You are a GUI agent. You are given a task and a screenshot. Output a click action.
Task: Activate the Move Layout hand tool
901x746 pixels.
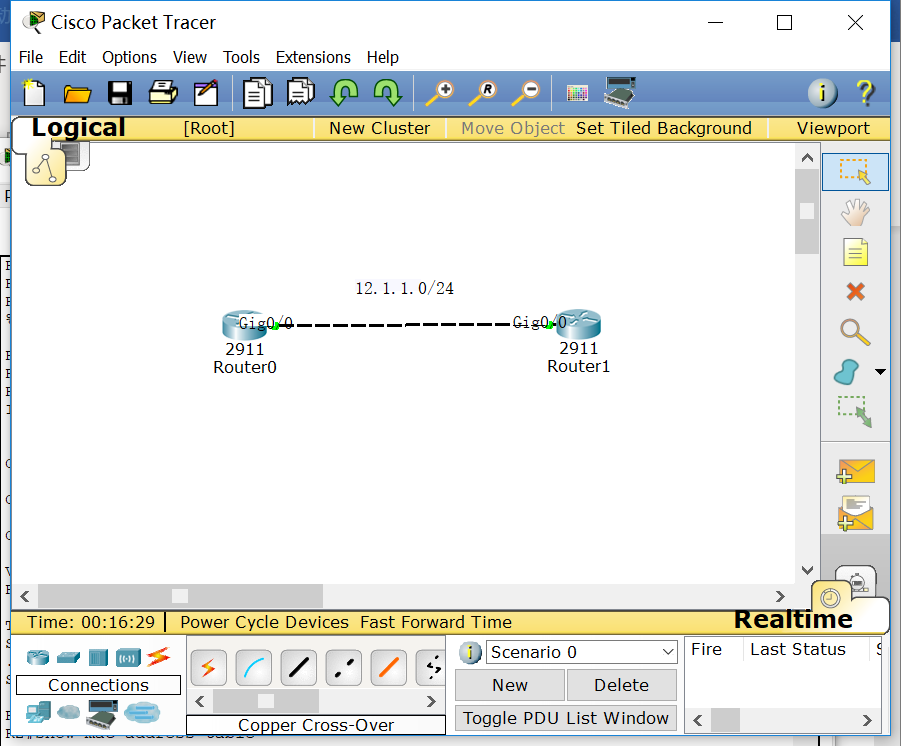coord(855,212)
